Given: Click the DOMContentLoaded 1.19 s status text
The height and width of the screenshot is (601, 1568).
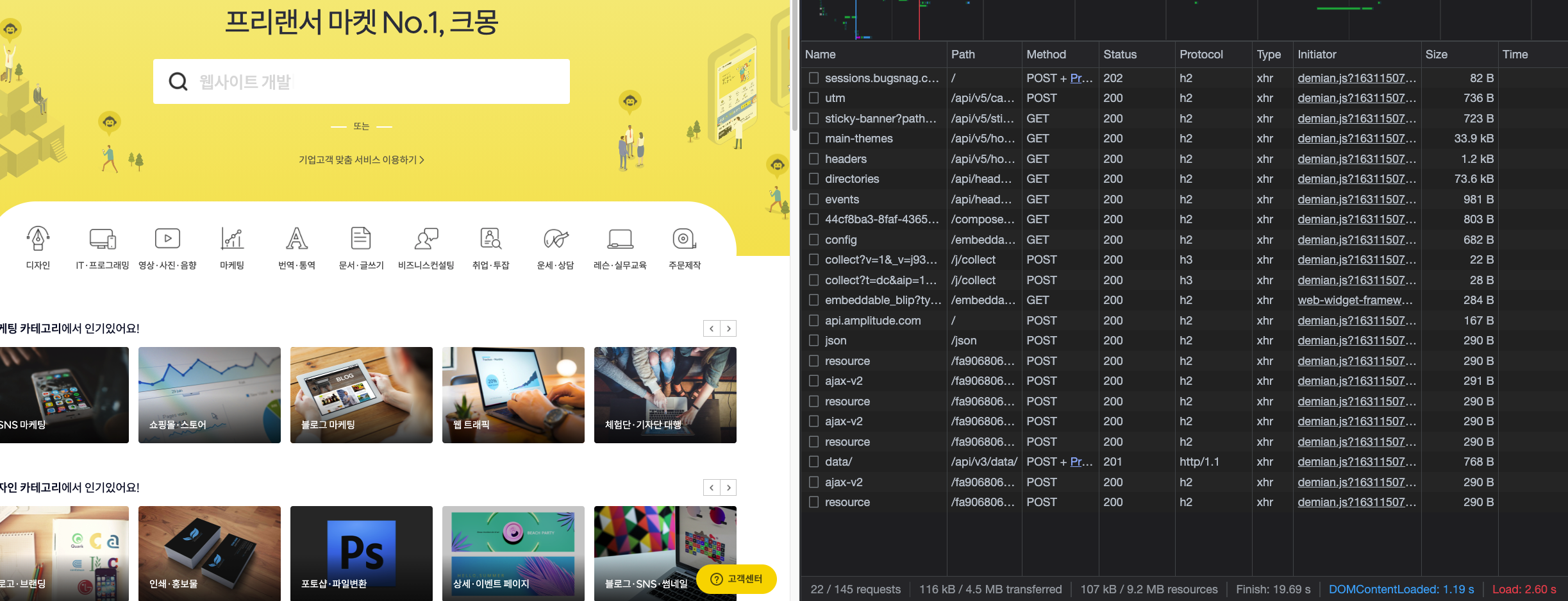Looking at the screenshot, I should 1401,589.
